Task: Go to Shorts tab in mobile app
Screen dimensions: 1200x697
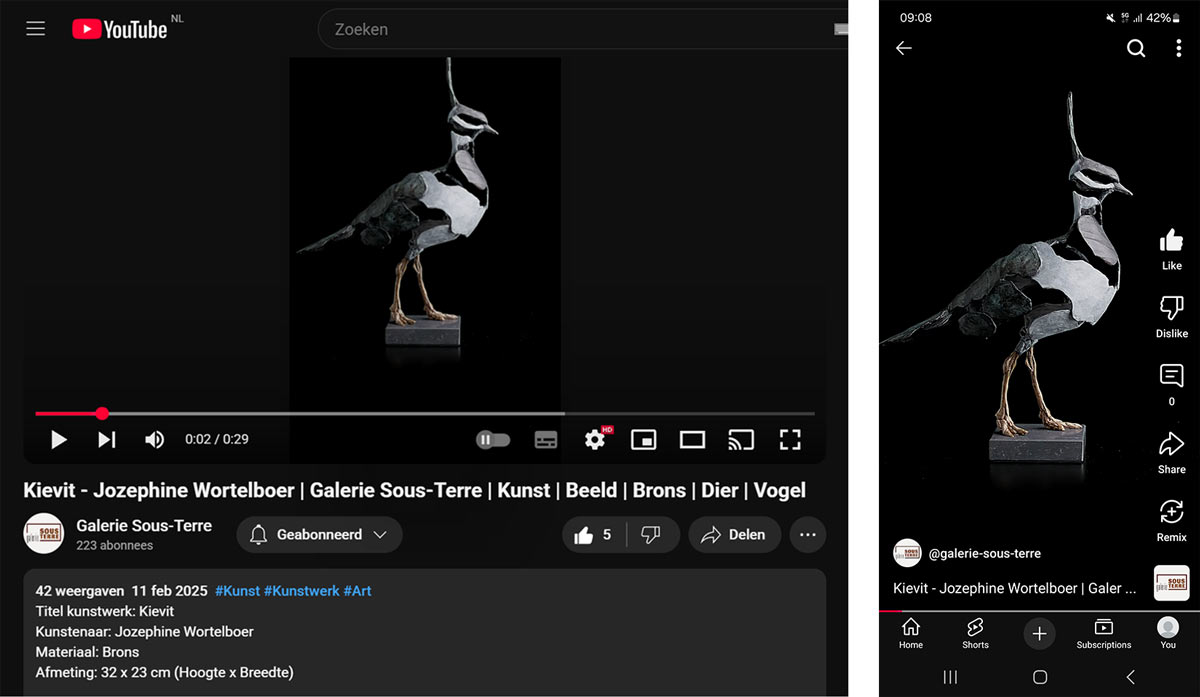Action: 975,632
